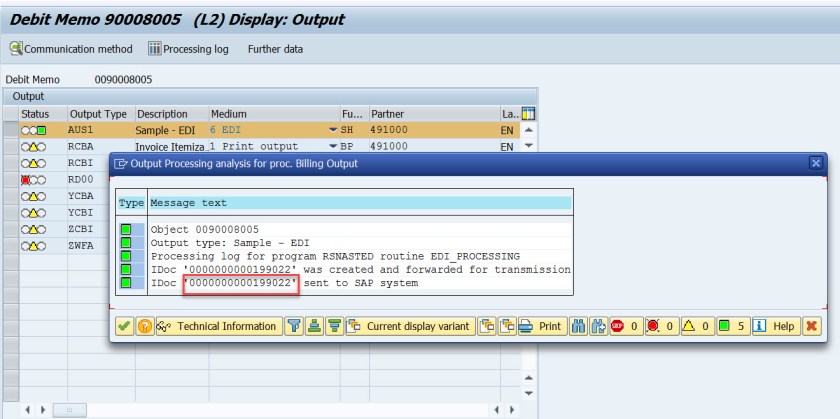This screenshot has width=840, height=419.
Task: Click the red X cancel icon
Action: [812, 326]
